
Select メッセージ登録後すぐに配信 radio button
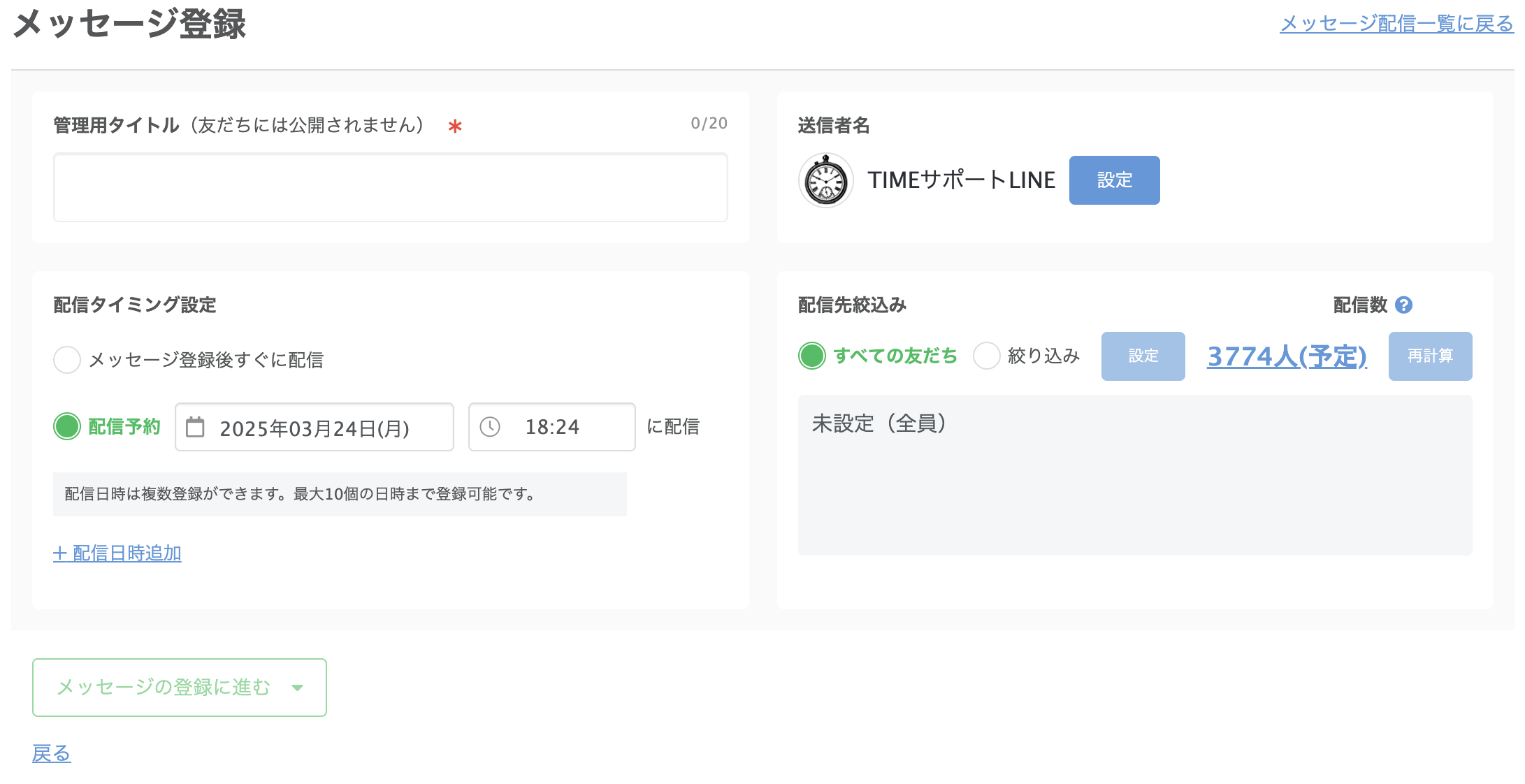67,360
